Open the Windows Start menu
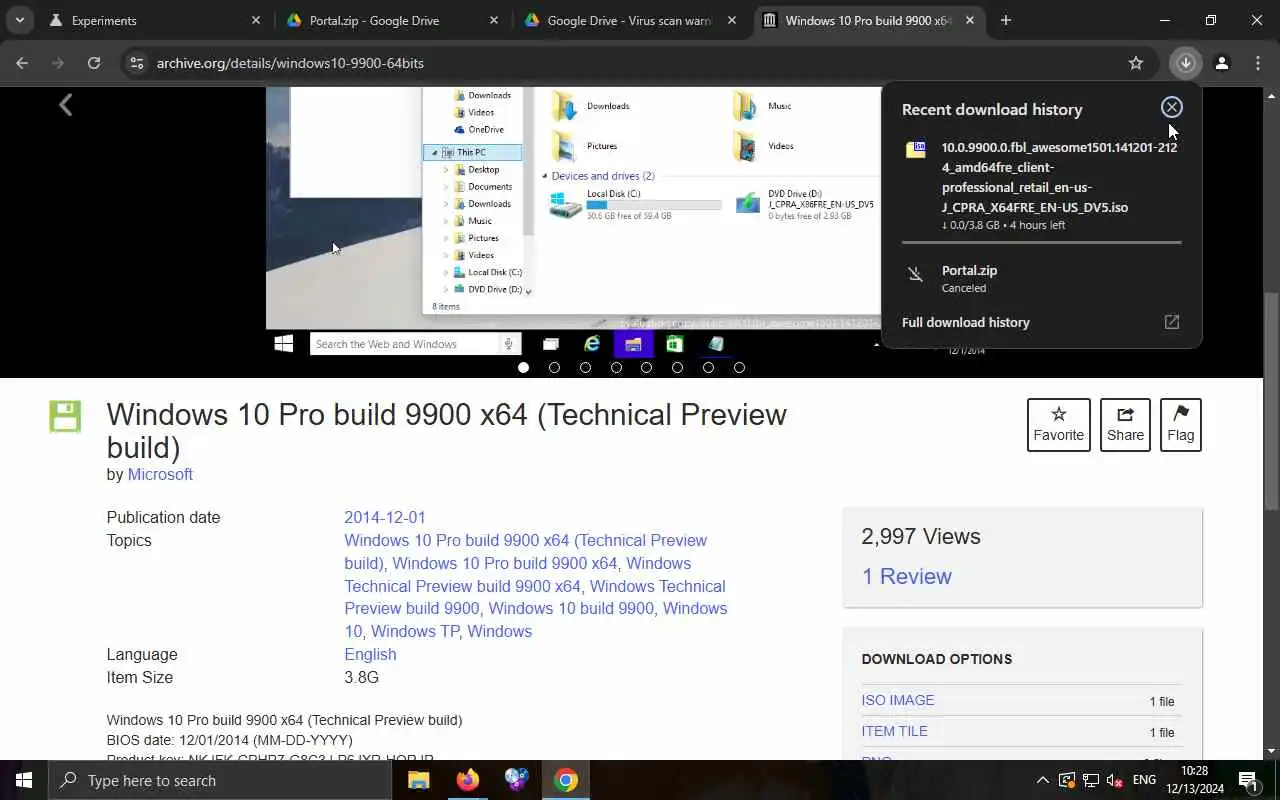The width and height of the screenshot is (1280, 800). (x=24, y=780)
